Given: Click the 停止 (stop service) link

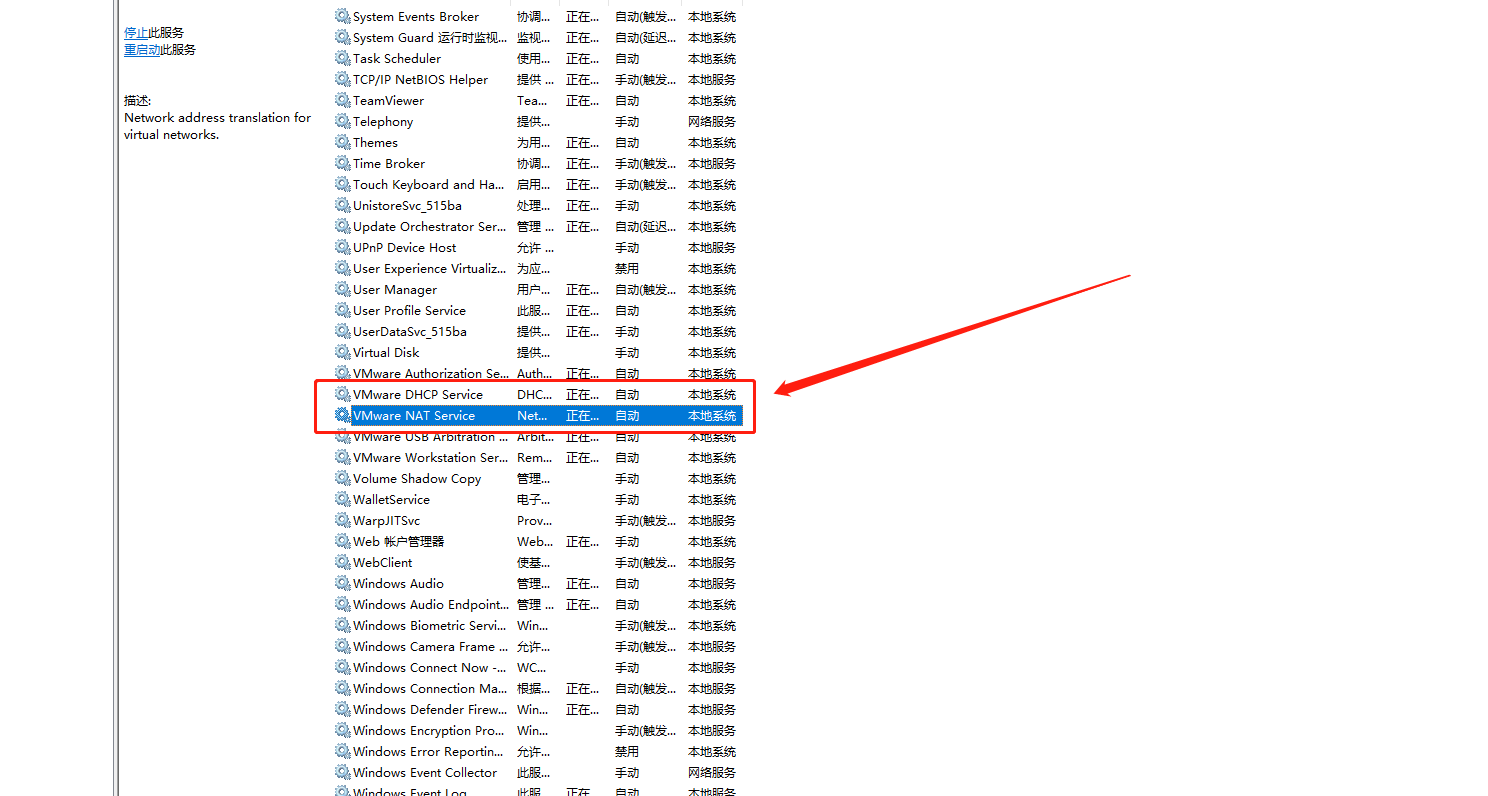Looking at the screenshot, I should pos(136,33).
